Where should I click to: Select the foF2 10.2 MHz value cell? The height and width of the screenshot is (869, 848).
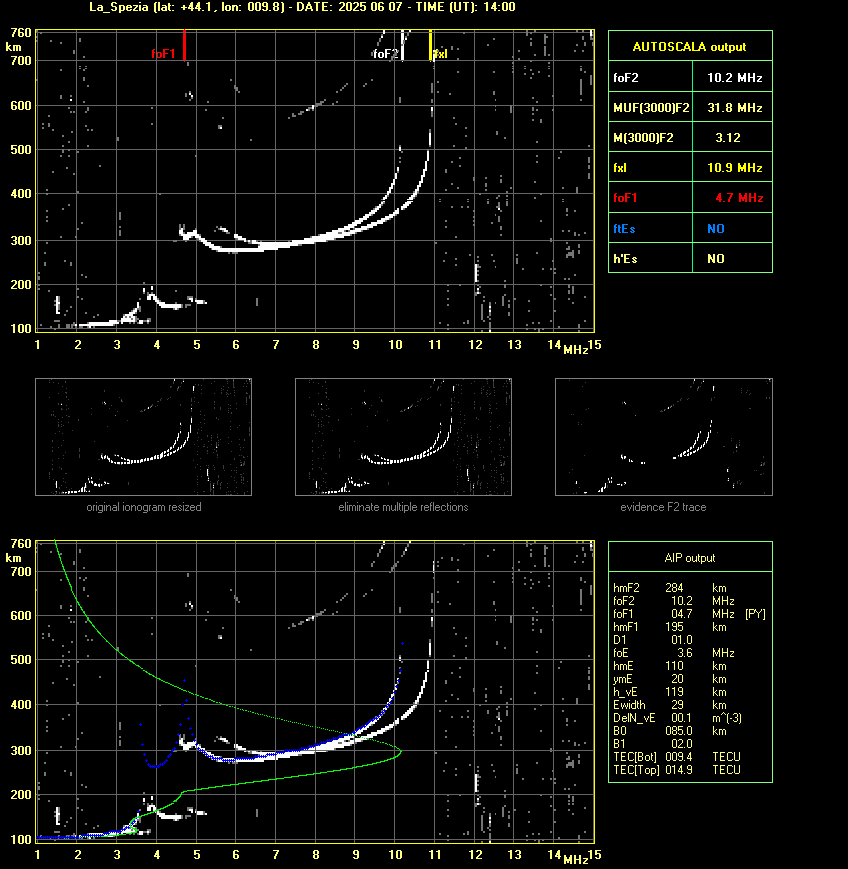coord(732,78)
